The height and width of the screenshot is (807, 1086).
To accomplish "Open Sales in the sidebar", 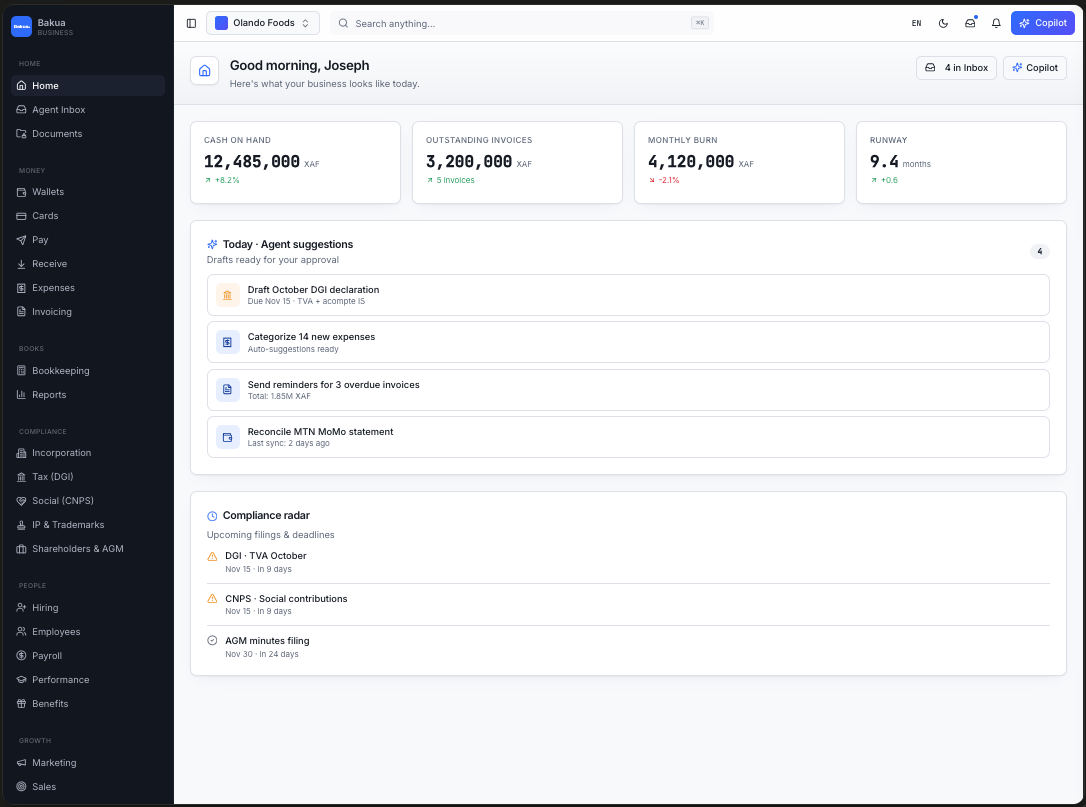I will [88, 787].
